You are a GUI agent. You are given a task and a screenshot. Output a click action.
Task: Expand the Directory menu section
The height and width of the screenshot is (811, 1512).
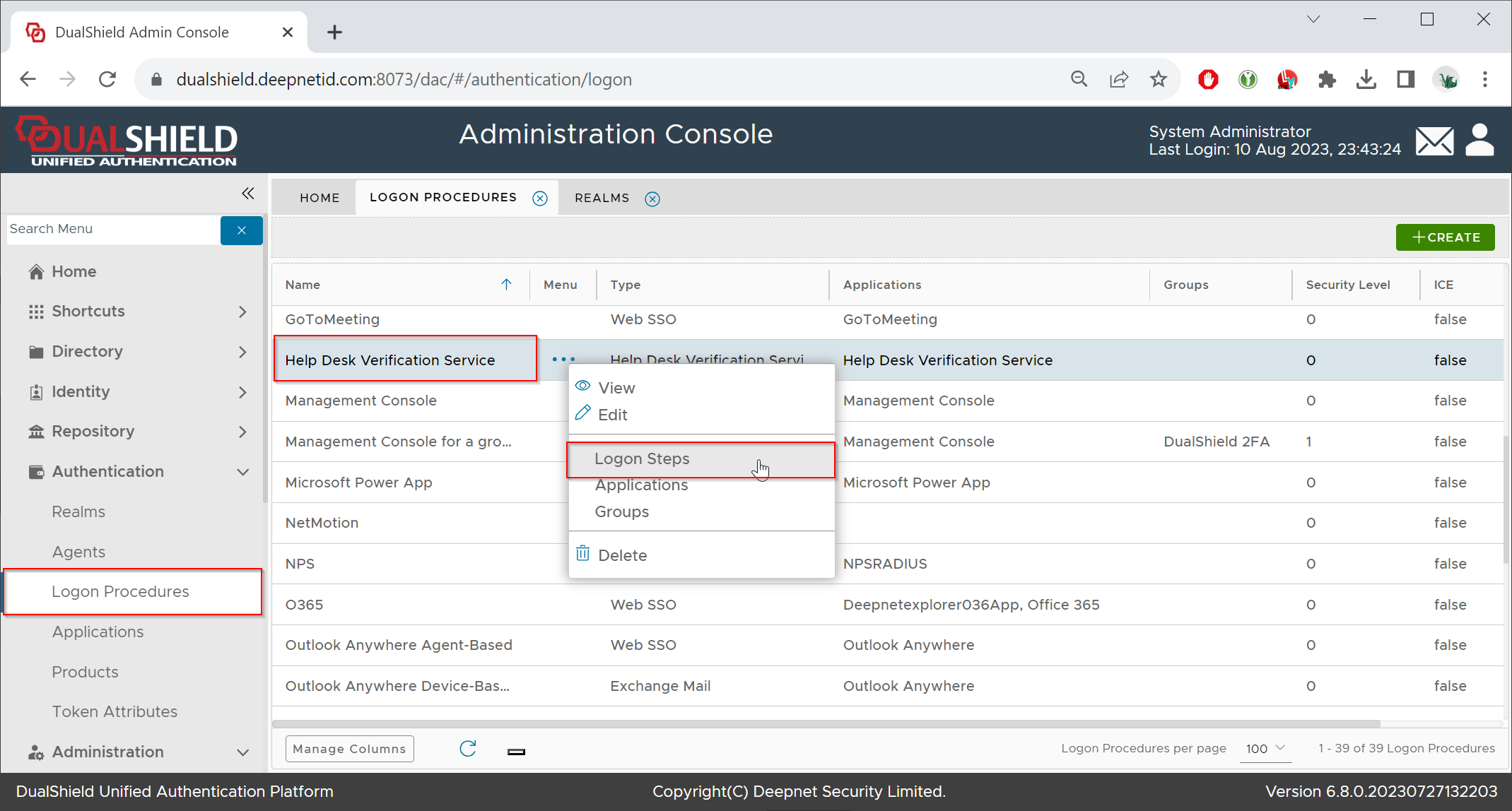[x=242, y=352]
